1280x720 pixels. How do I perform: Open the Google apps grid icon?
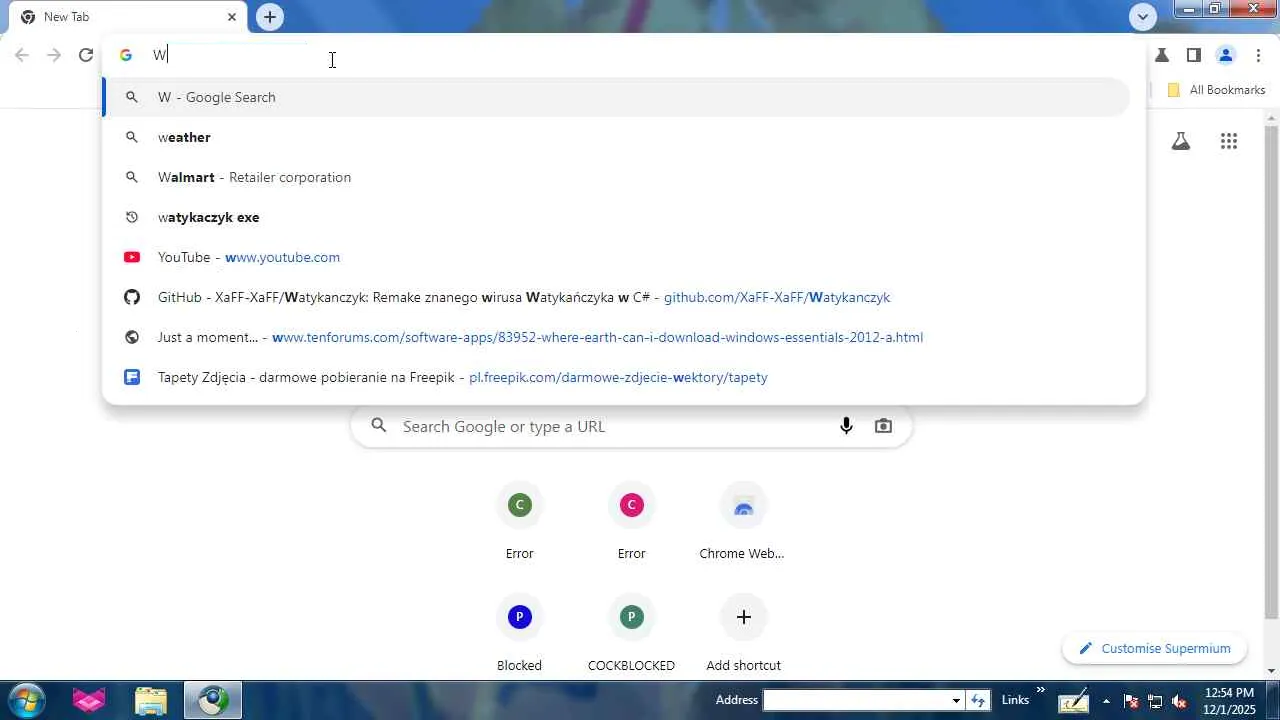[x=1229, y=141]
